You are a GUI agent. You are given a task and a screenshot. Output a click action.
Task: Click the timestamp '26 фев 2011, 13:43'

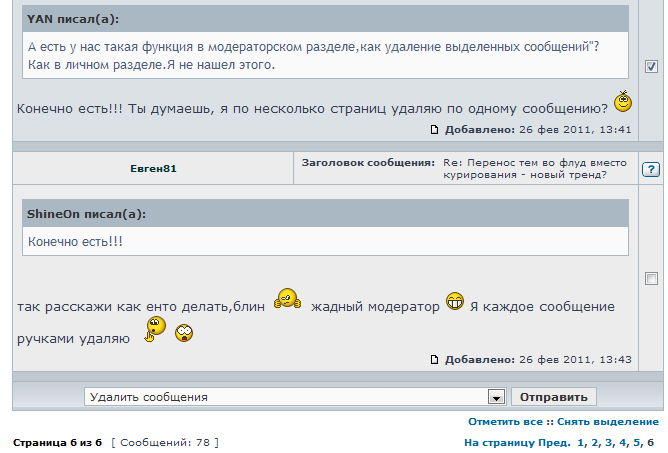(x=575, y=360)
